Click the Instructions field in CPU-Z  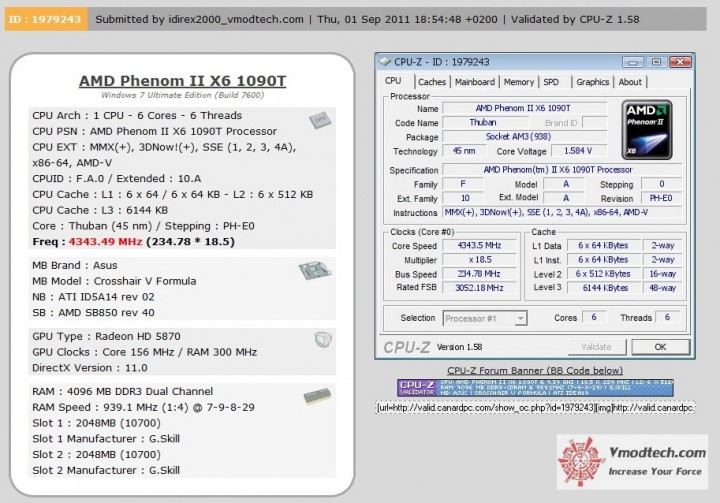tap(562, 213)
